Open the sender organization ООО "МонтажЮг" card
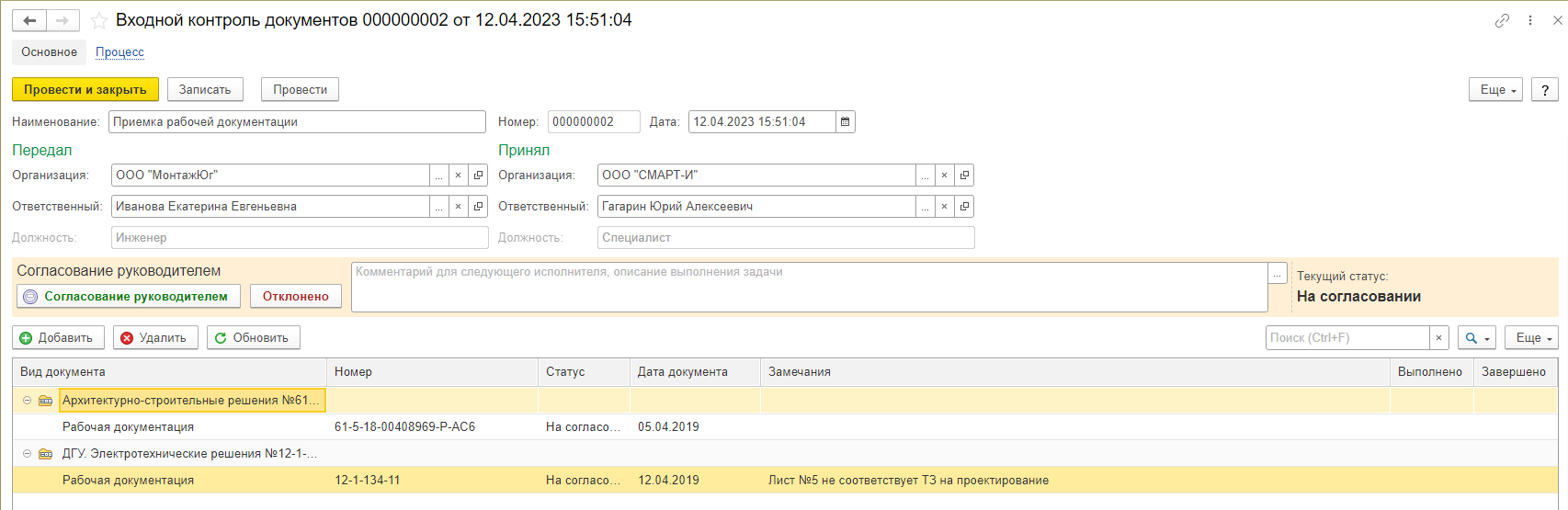This screenshot has height=510, width=1568. pos(478,176)
